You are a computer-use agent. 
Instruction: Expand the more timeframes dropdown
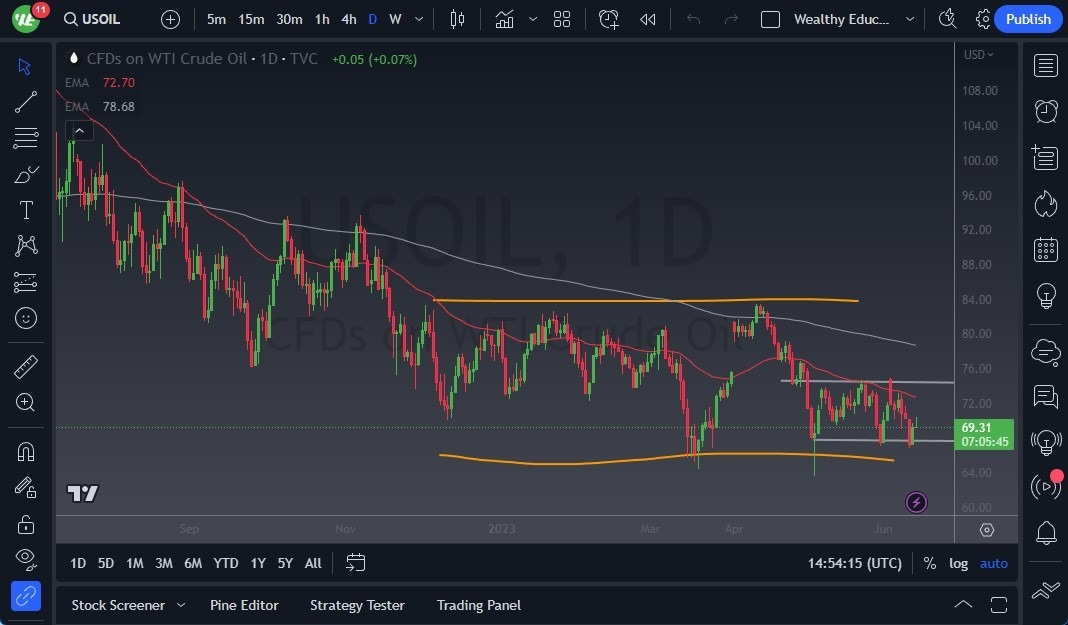pyautogui.click(x=419, y=19)
